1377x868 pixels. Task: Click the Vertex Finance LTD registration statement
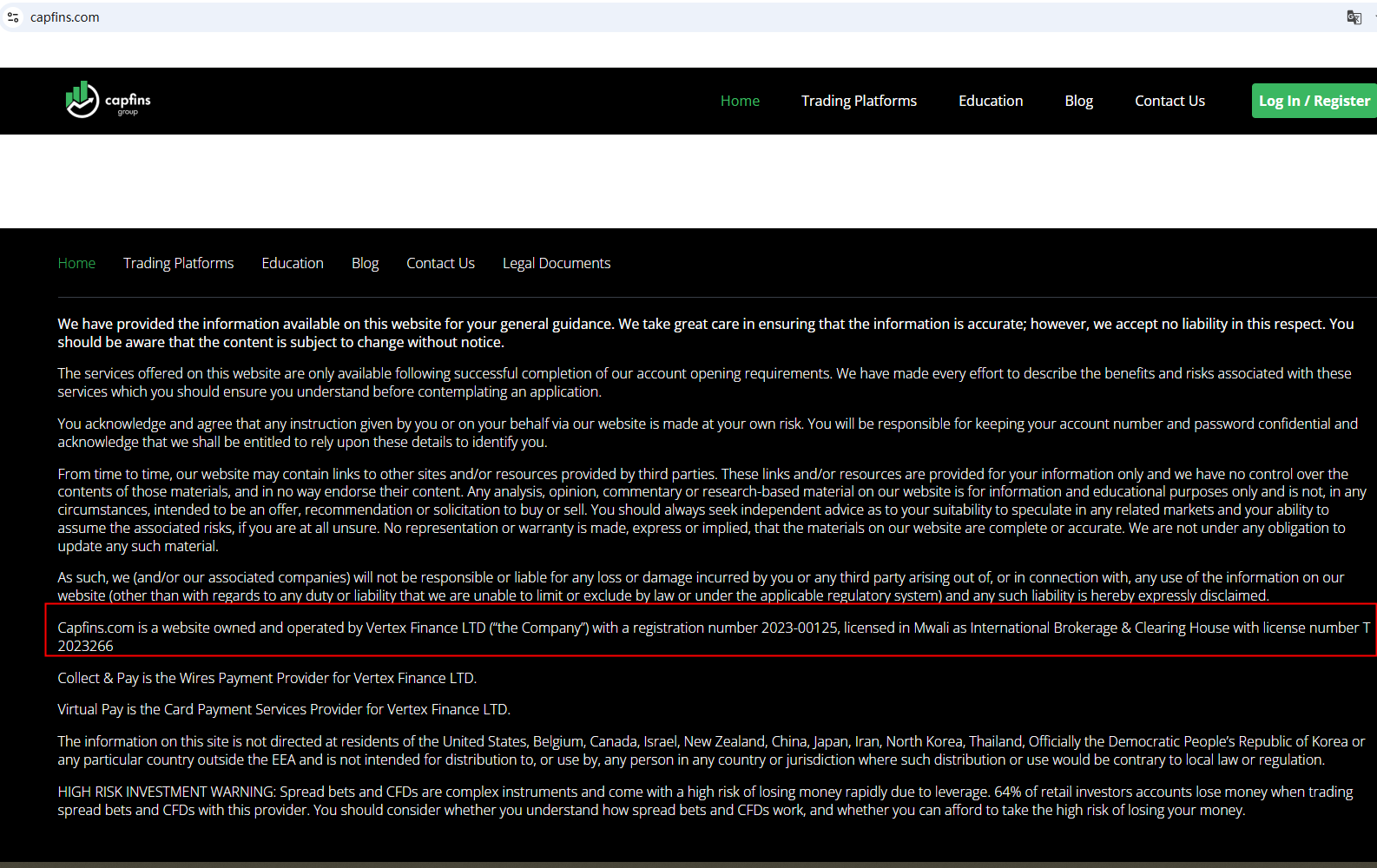714,637
